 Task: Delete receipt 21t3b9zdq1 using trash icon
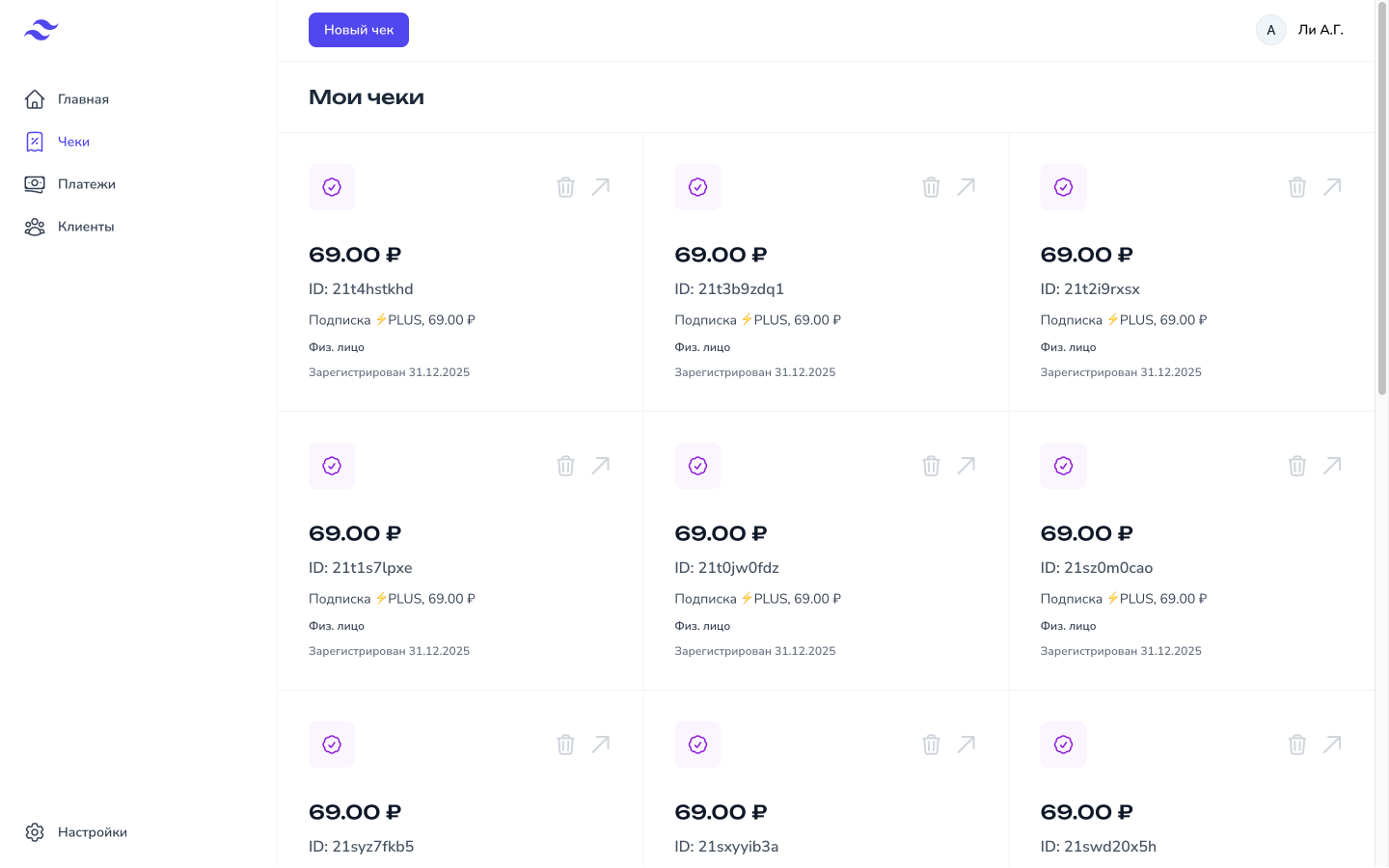point(931,187)
